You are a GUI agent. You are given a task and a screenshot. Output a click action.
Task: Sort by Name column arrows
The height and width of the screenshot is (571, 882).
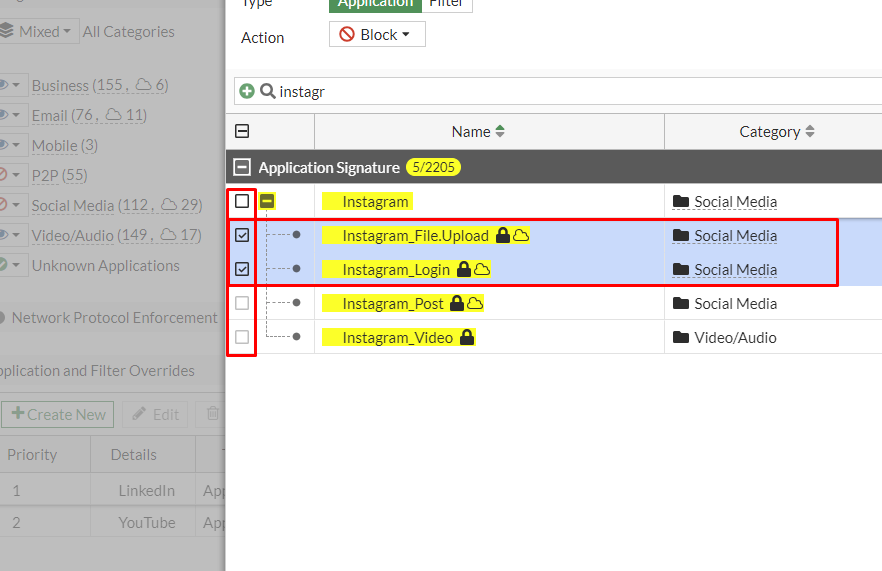(500, 132)
